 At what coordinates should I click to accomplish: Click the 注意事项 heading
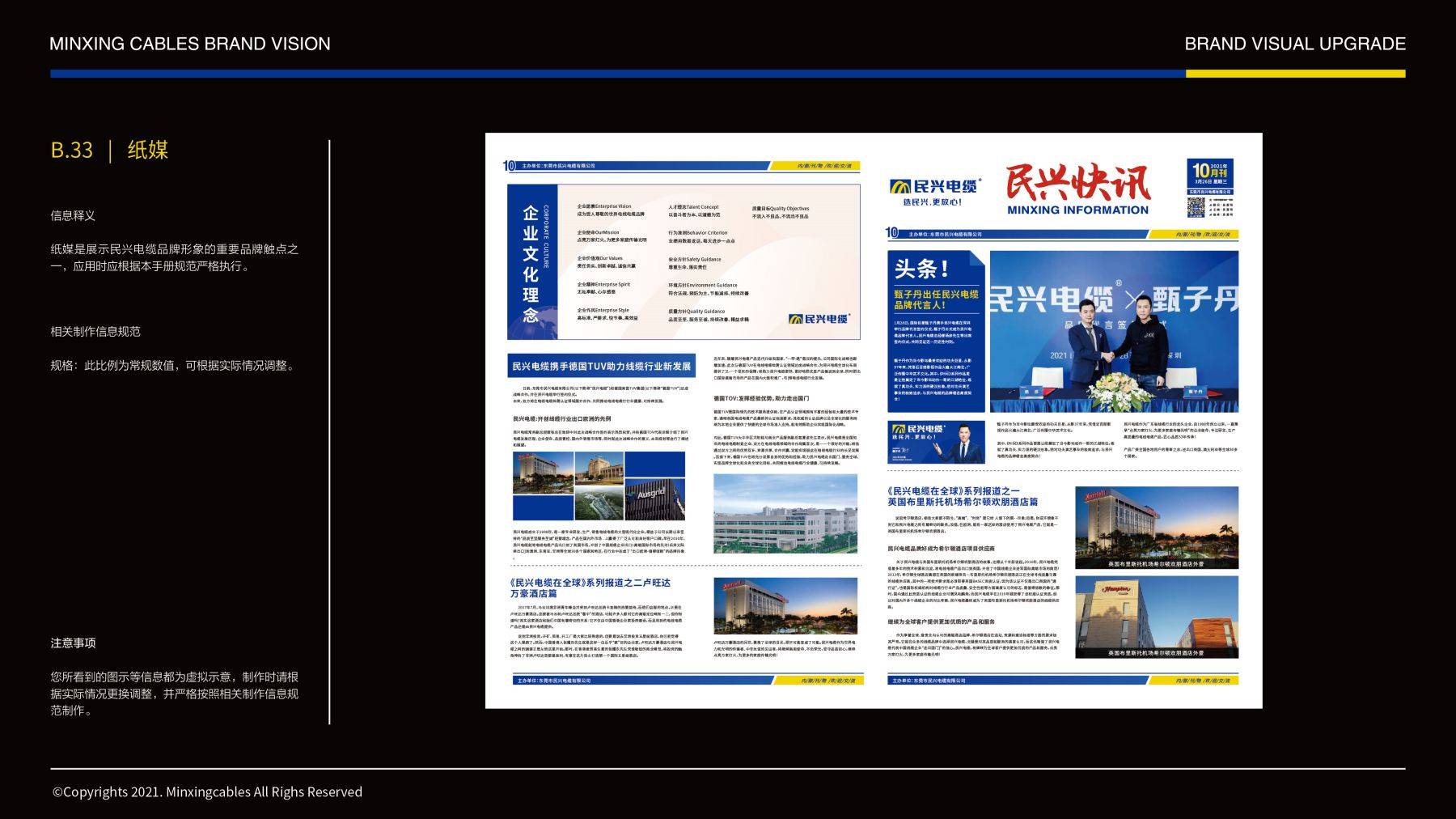click(73, 643)
